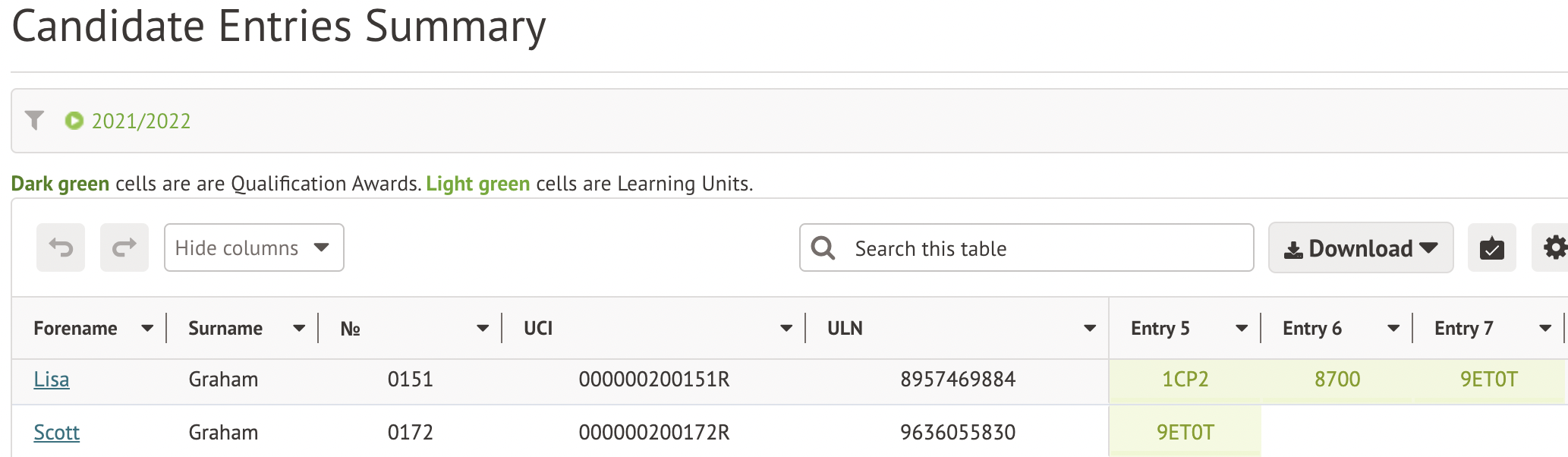Open the table settings gear icon
The width and height of the screenshot is (1568, 457).
(1554, 248)
